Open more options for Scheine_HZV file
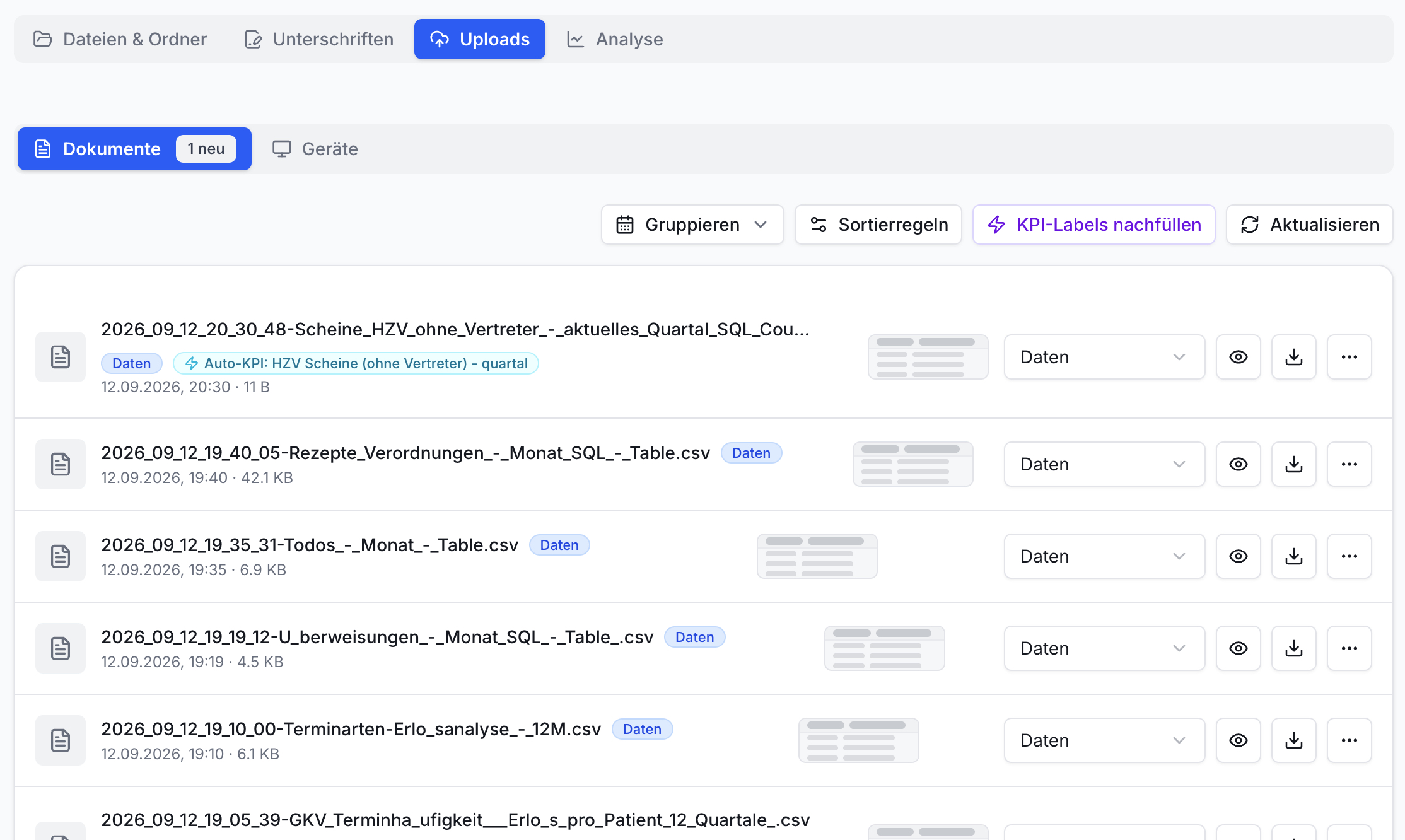This screenshot has height=840, width=1405. pos(1349,357)
